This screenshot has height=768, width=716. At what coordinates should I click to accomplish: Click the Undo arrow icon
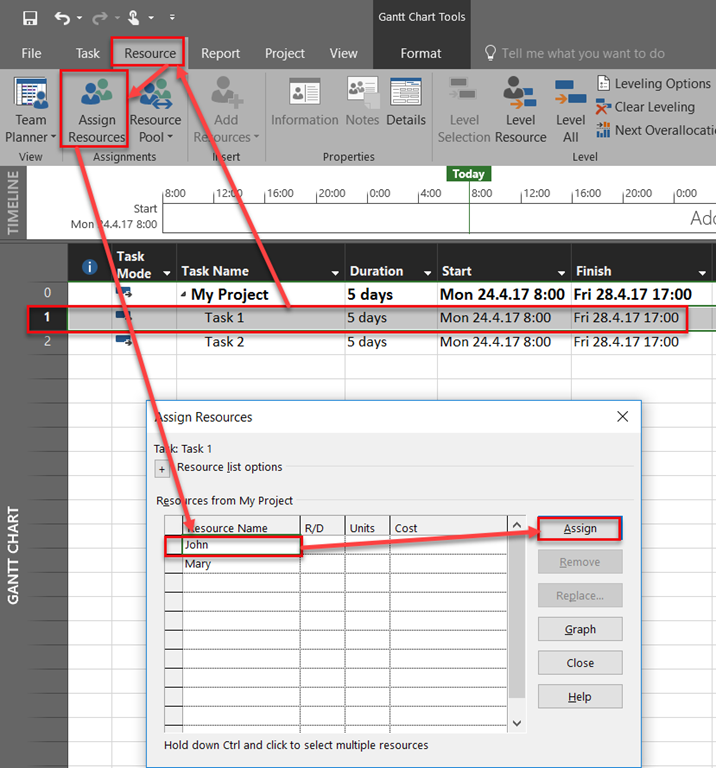coord(62,18)
